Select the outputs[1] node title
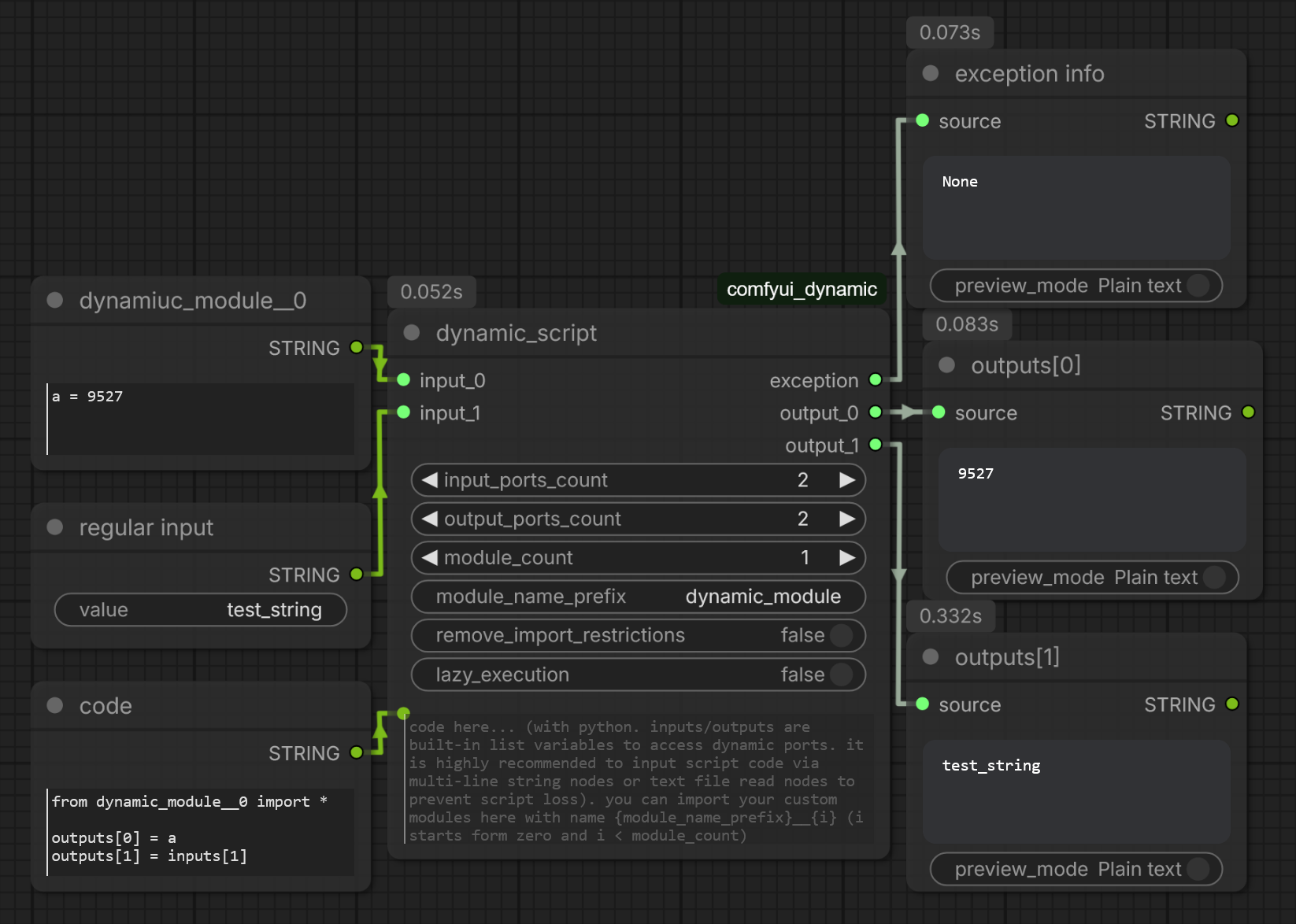The height and width of the screenshot is (924, 1296). [1007, 657]
